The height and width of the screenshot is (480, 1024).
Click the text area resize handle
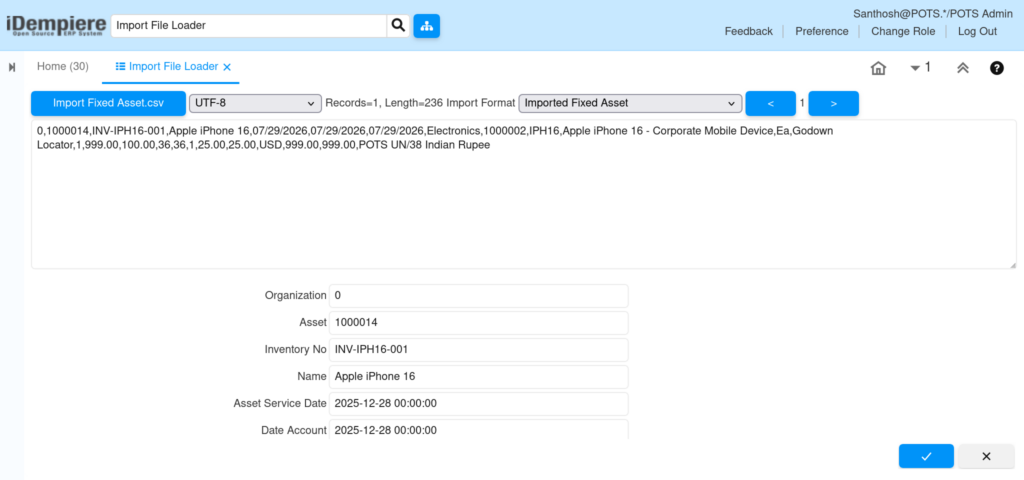pyautogui.click(x=1012, y=264)
